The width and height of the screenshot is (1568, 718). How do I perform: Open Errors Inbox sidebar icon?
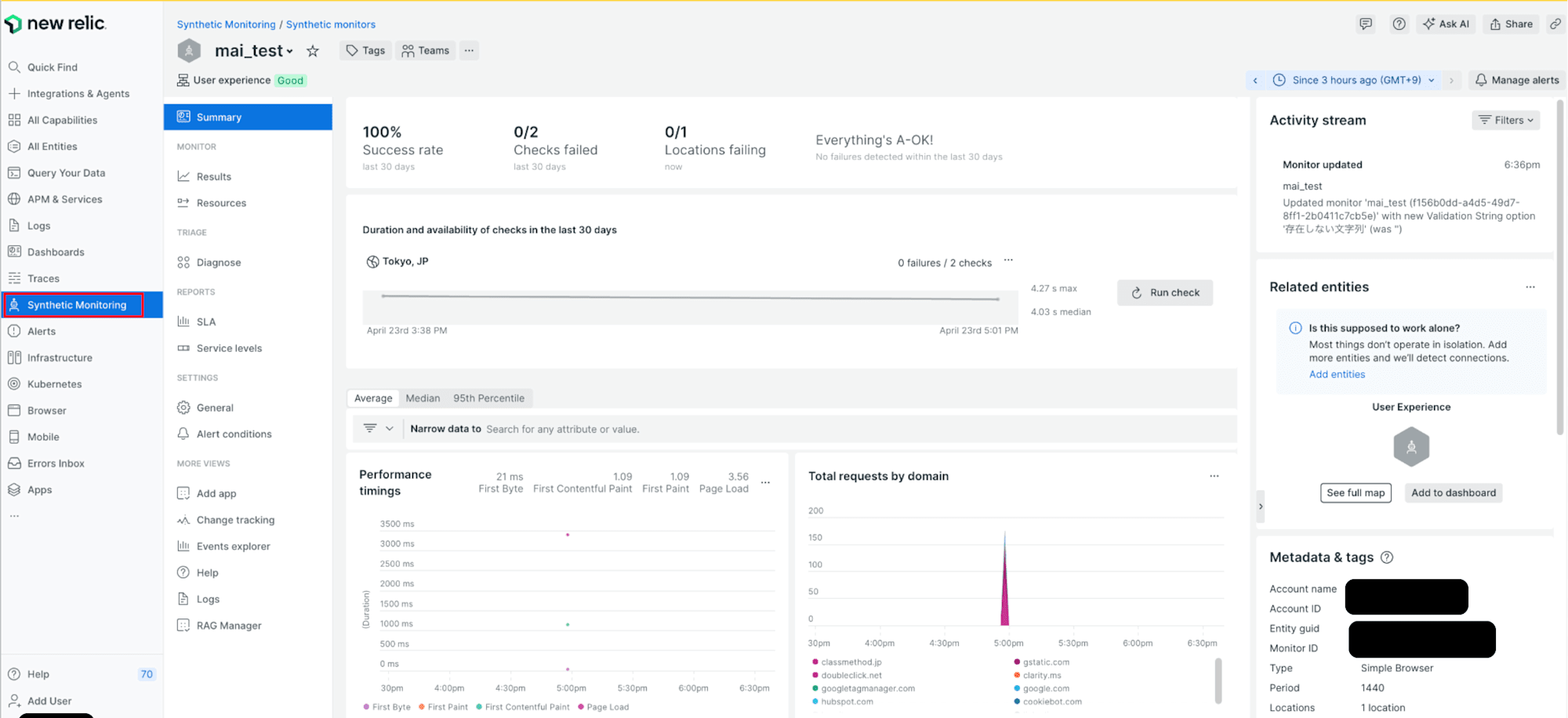(14, 463)
